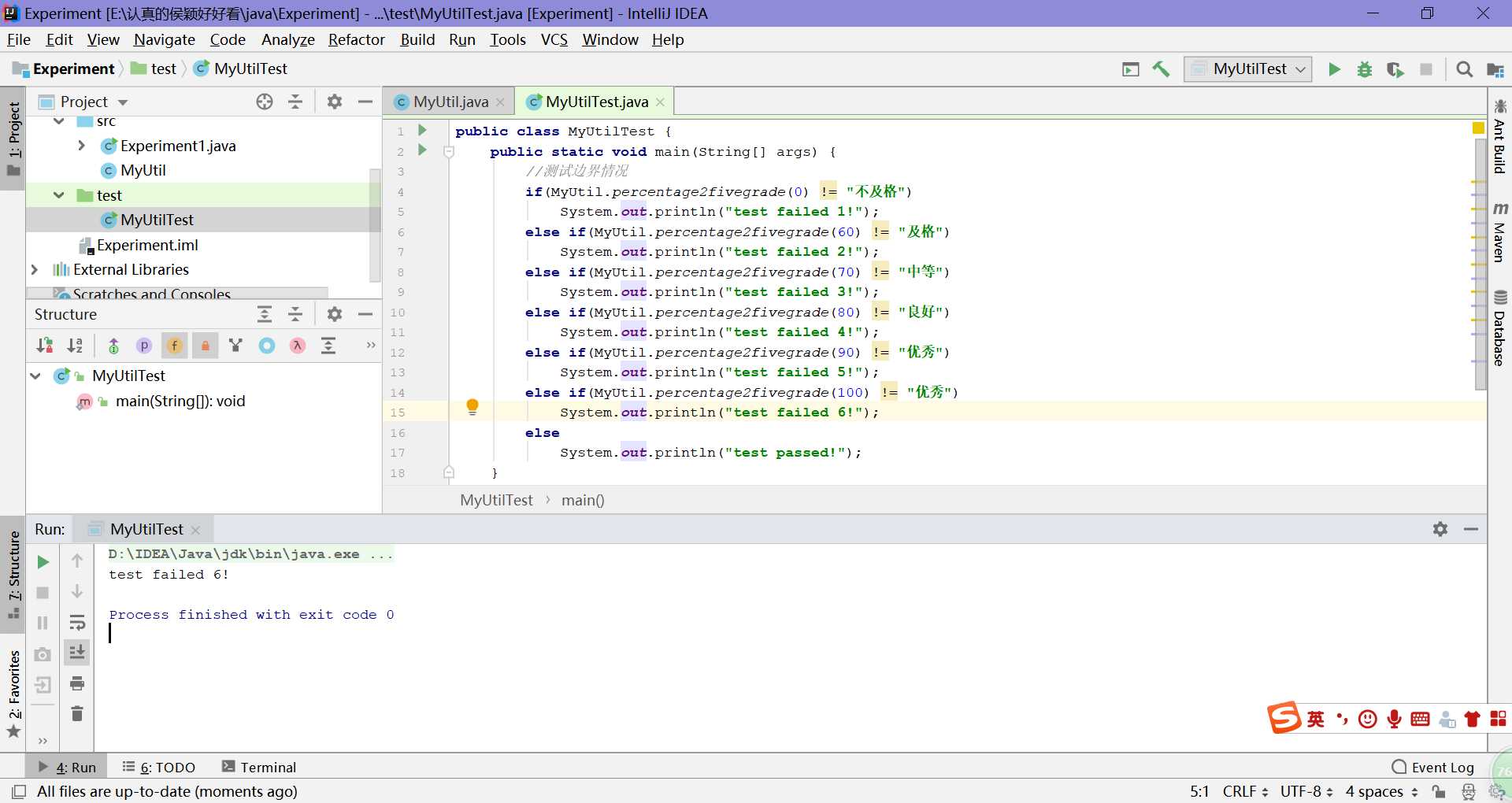Run with Coverage from the toolbar
1512x803 pixels.
coord(1395,69)
